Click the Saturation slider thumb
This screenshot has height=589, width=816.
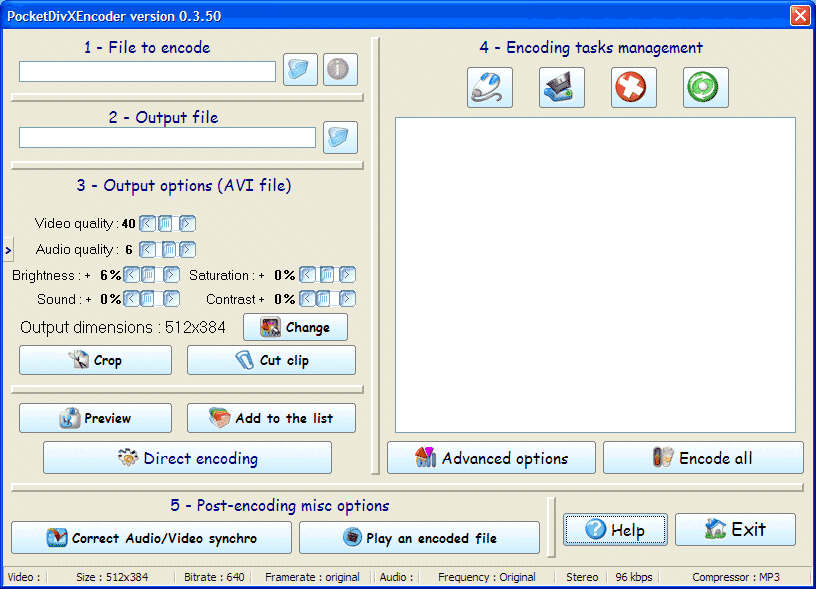[x=328, y=275]
